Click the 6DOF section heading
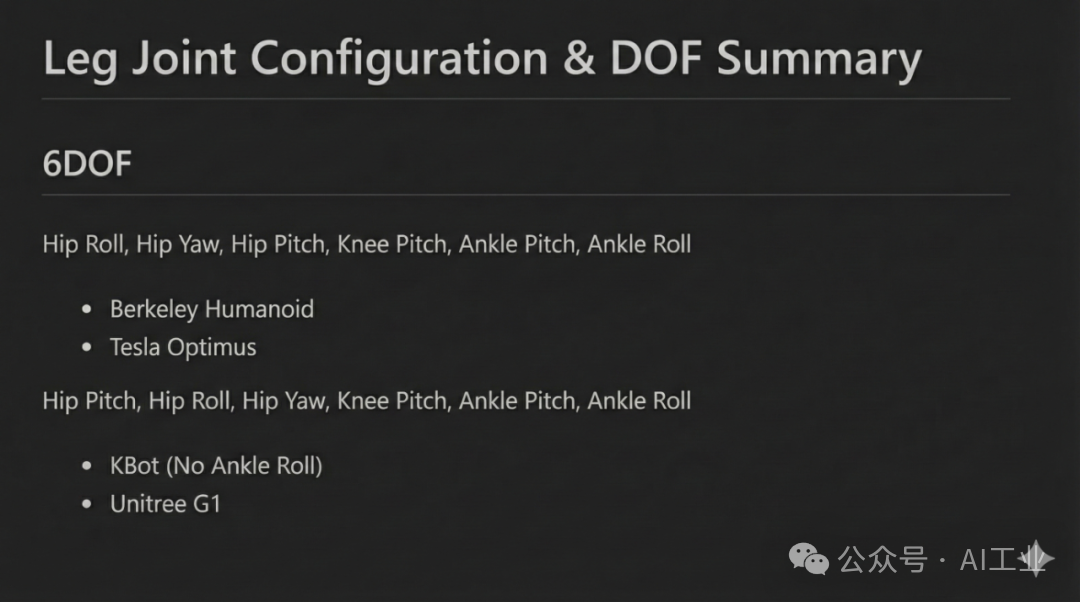The height and width of the screenshot is (602, 1080). click(87, 163)
